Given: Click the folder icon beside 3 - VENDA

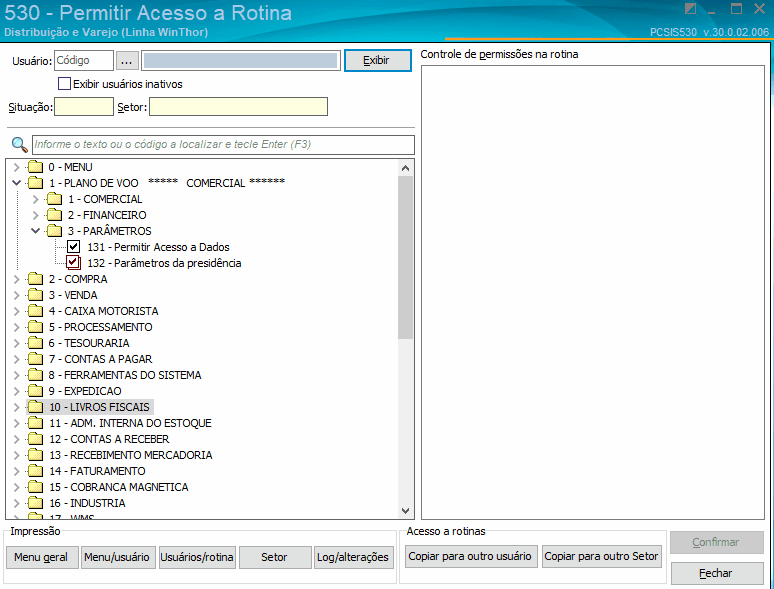Looking at the screenshot, I should 36,295.
